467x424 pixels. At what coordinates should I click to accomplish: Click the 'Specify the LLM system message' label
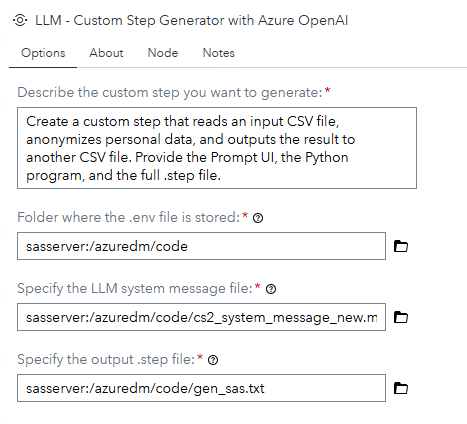[x=135, y=288]
